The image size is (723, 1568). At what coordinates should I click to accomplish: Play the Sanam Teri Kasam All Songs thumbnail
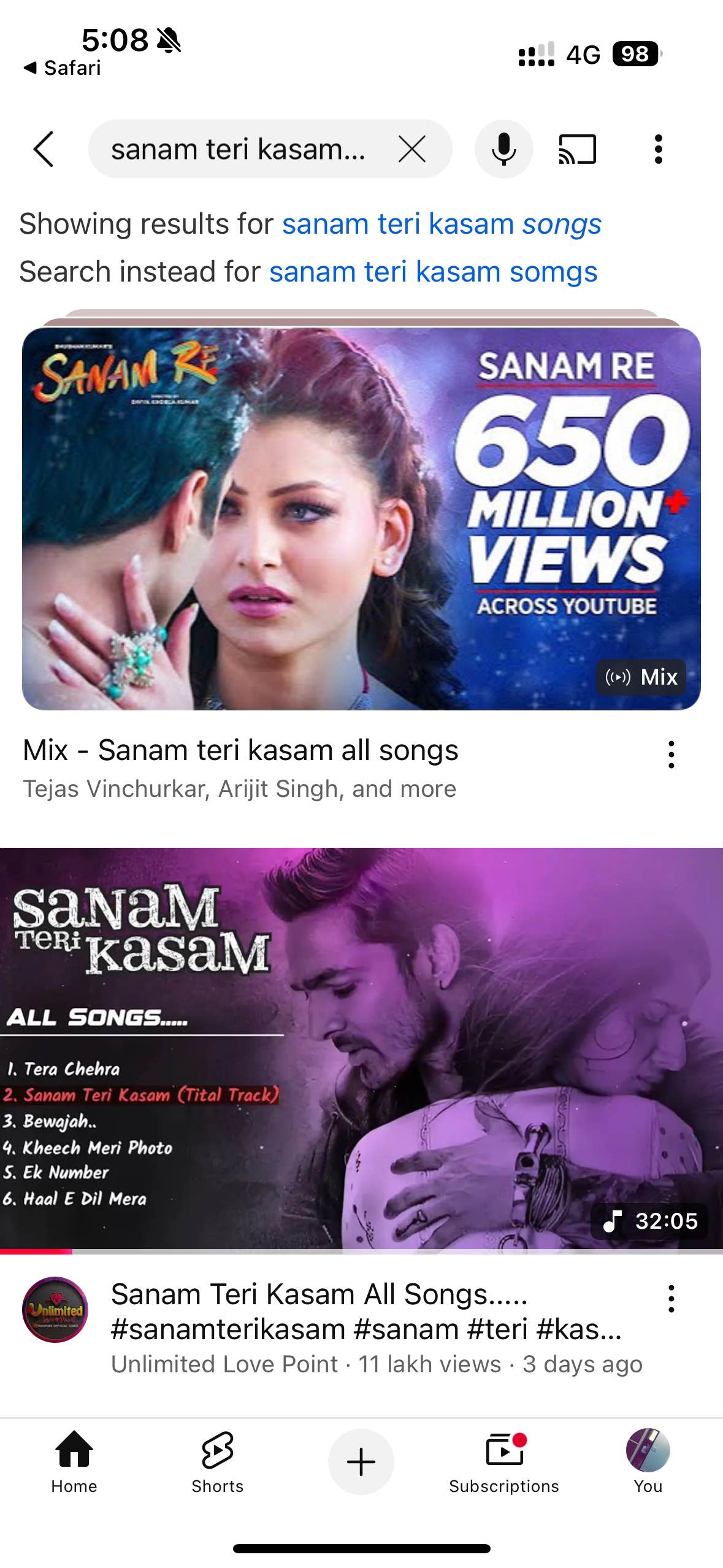click(361, 1048)
